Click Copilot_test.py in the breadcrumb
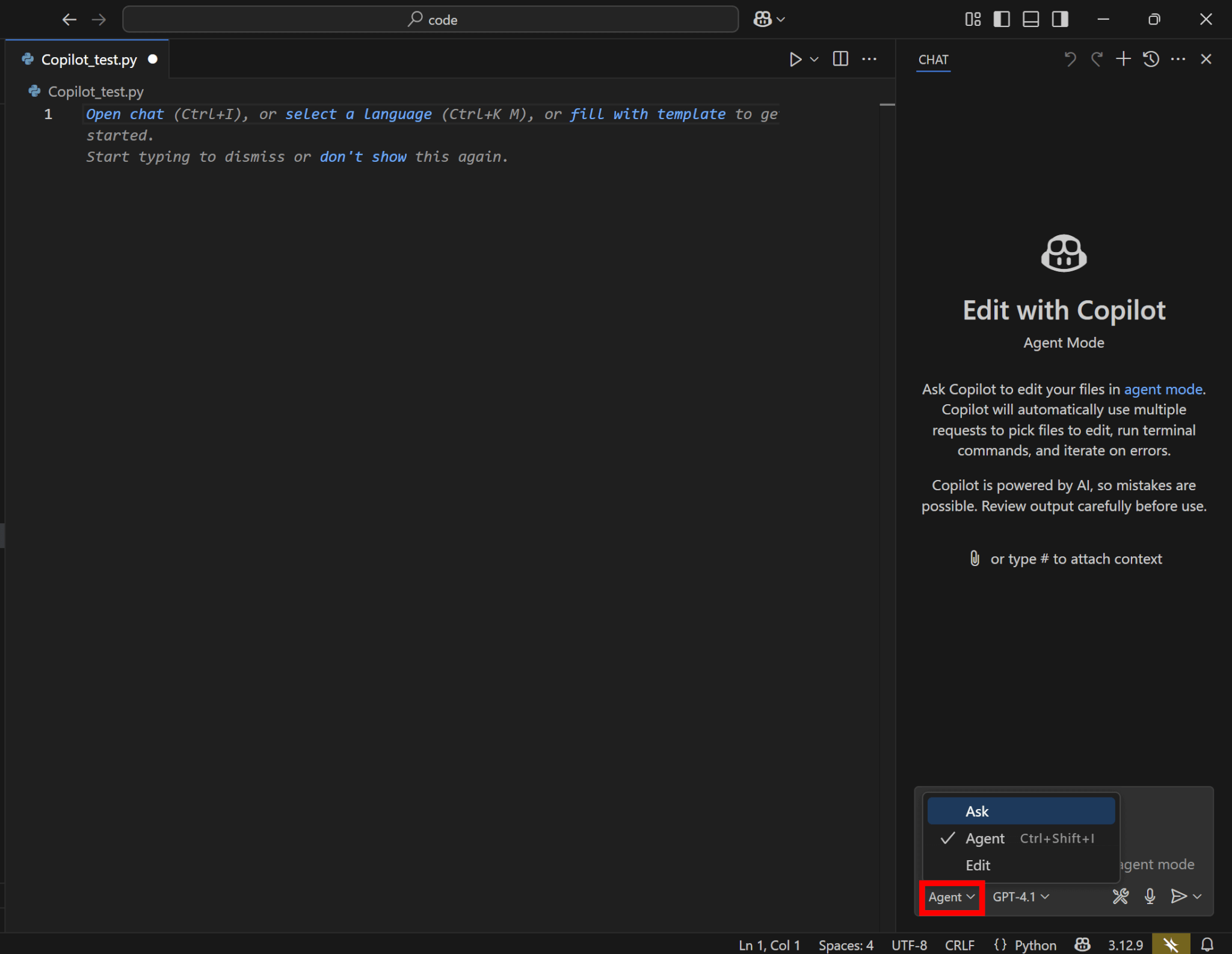 pyautogui.click(x=96, y=91)
